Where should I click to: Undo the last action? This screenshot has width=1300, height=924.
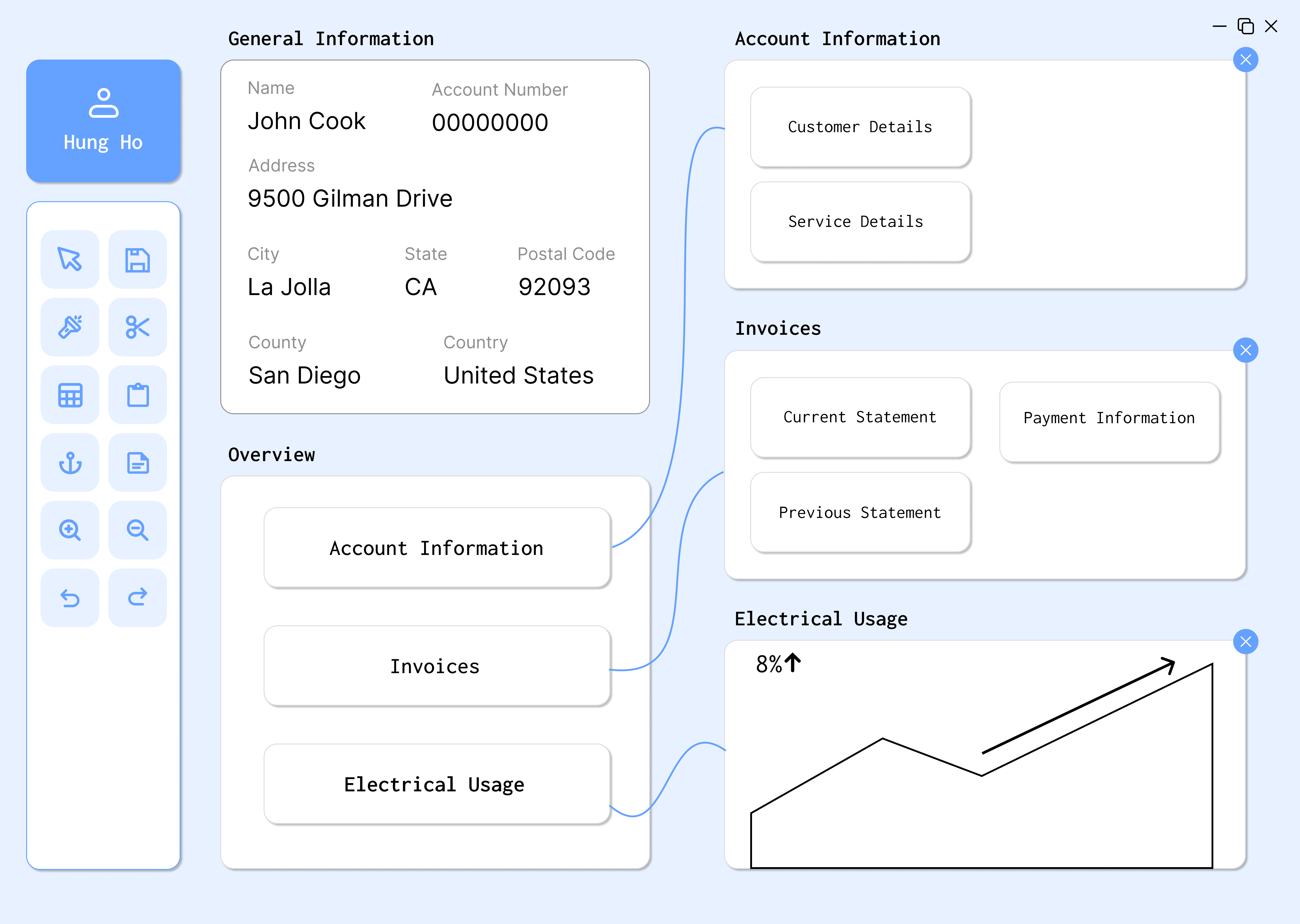coord(70,597)
